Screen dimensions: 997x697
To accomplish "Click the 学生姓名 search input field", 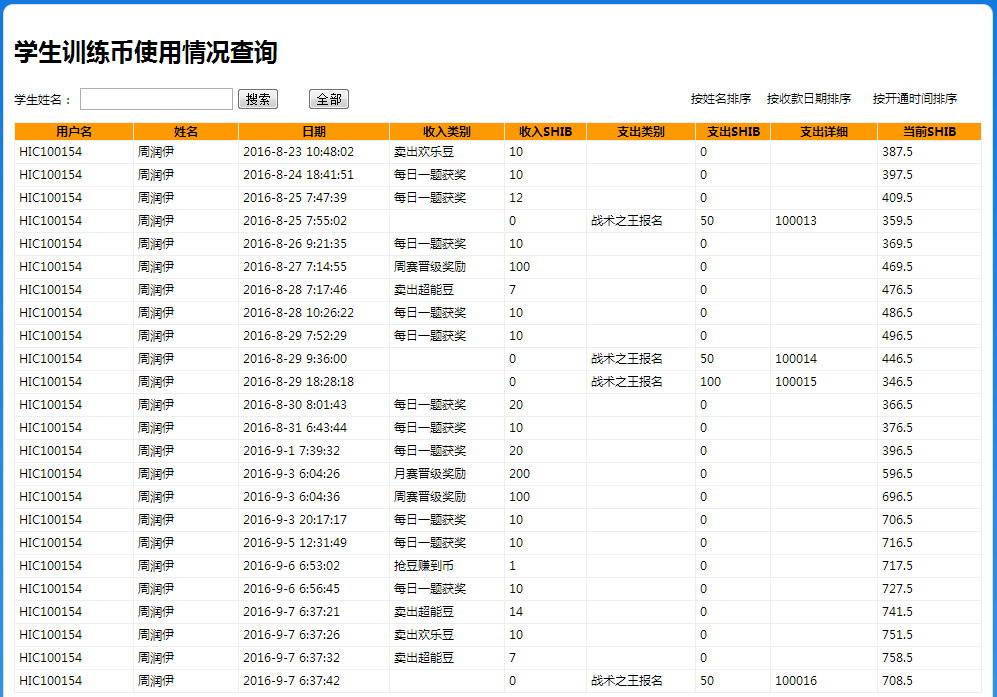I will pos(156,99).
